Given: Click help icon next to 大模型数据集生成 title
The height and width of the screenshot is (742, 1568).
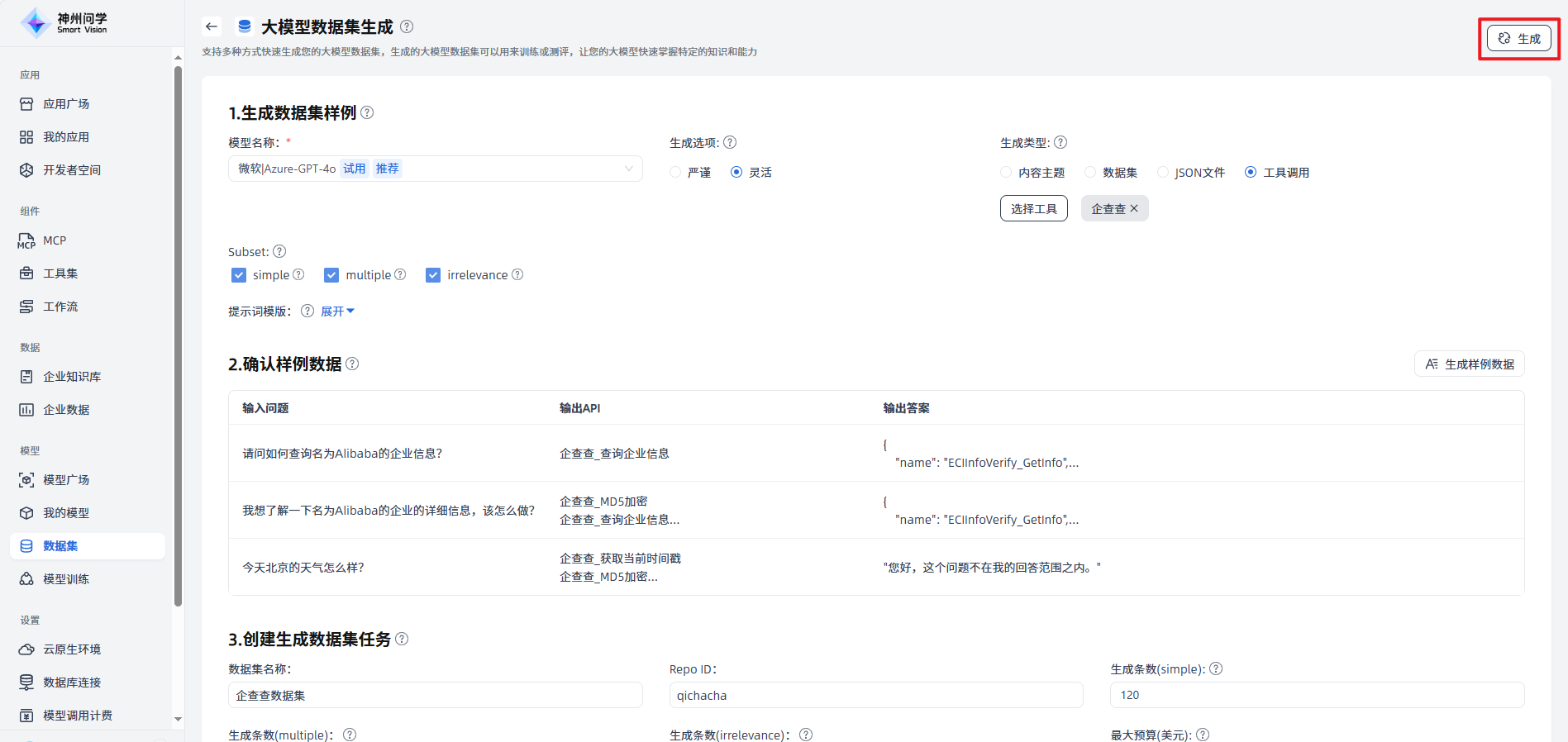Looking at the screenshot, I should coord(407,26).
